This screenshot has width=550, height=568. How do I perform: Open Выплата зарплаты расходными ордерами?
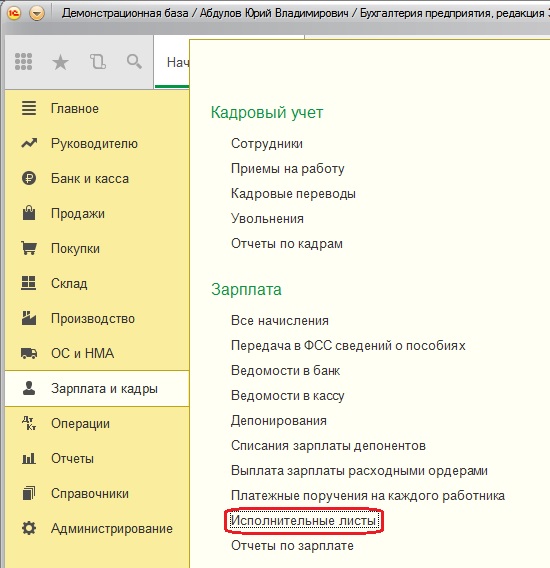[x=359, y=471]
